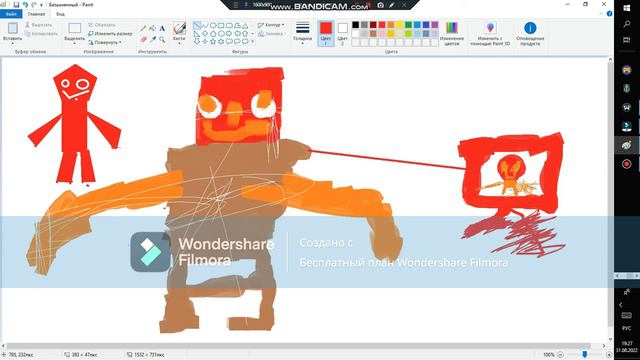Expand the Paste dropdown arrow

[13, 43]
